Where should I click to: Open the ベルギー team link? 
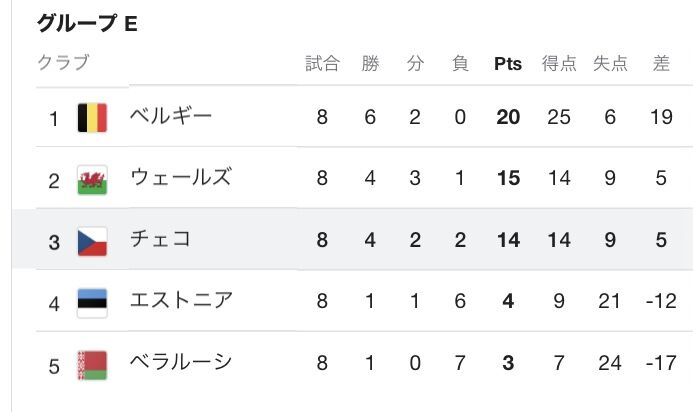[171, 117]
